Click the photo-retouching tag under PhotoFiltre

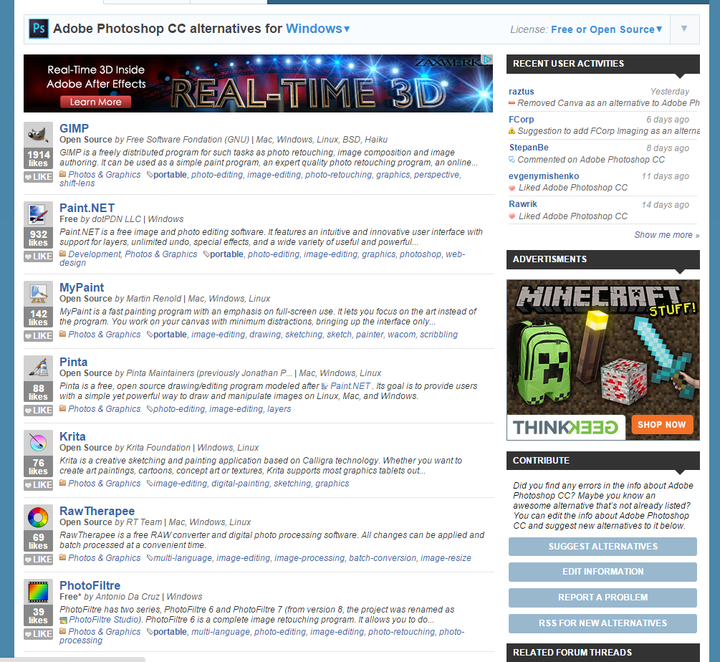point(401,632)
